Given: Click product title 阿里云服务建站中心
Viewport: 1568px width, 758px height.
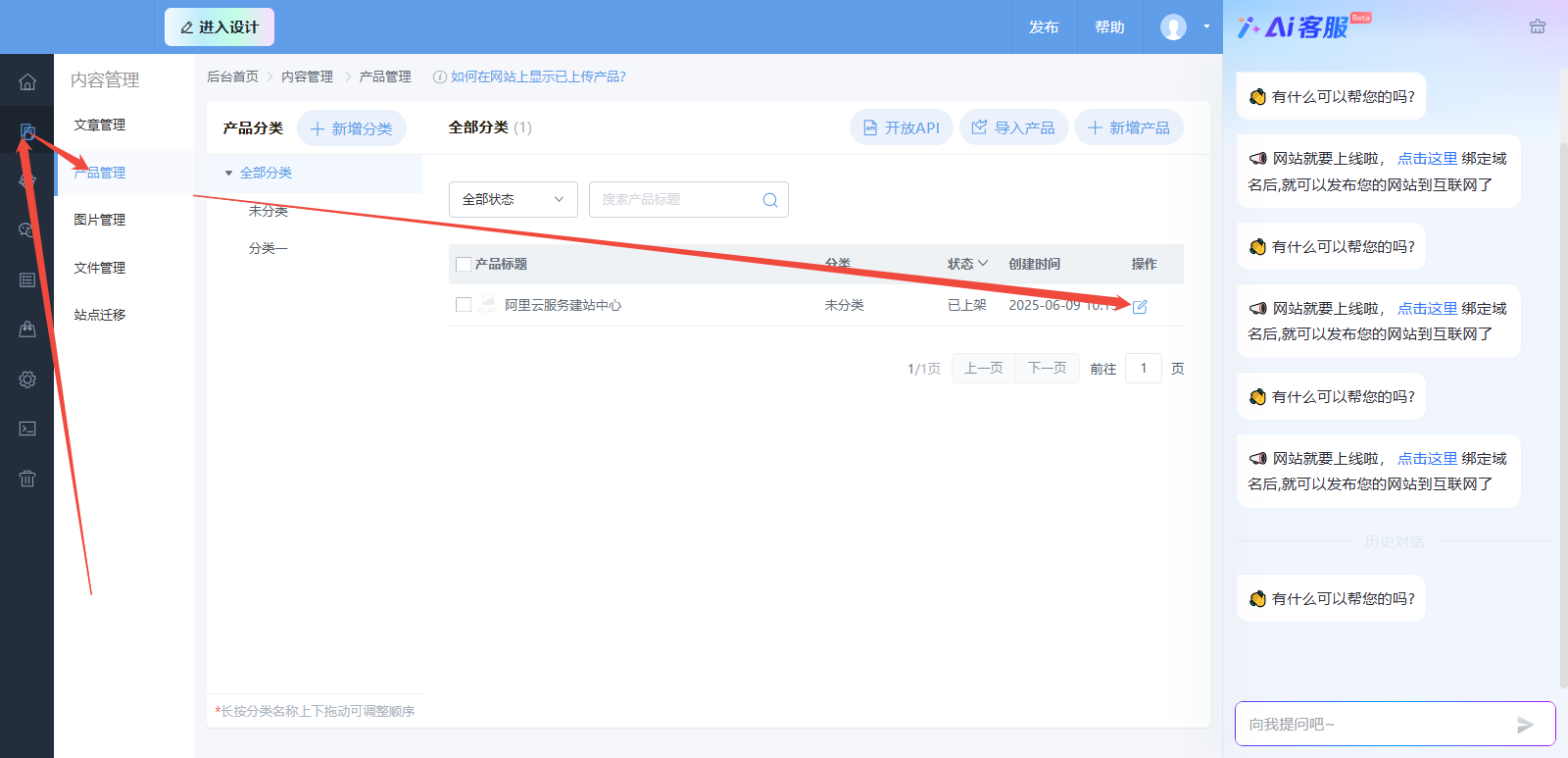Looking at the screenshot, I should (x=563, y=305).
